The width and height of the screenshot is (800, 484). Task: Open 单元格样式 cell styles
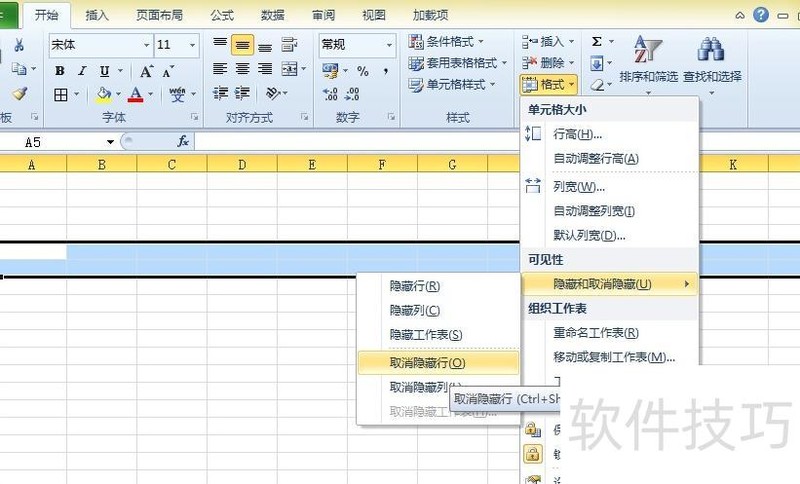click(x=452, y=85)
